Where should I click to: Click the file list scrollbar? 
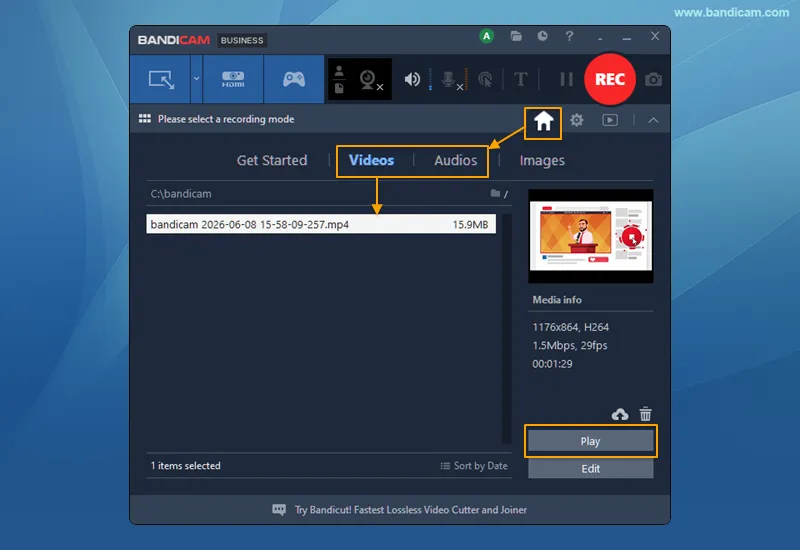(506, 329)
